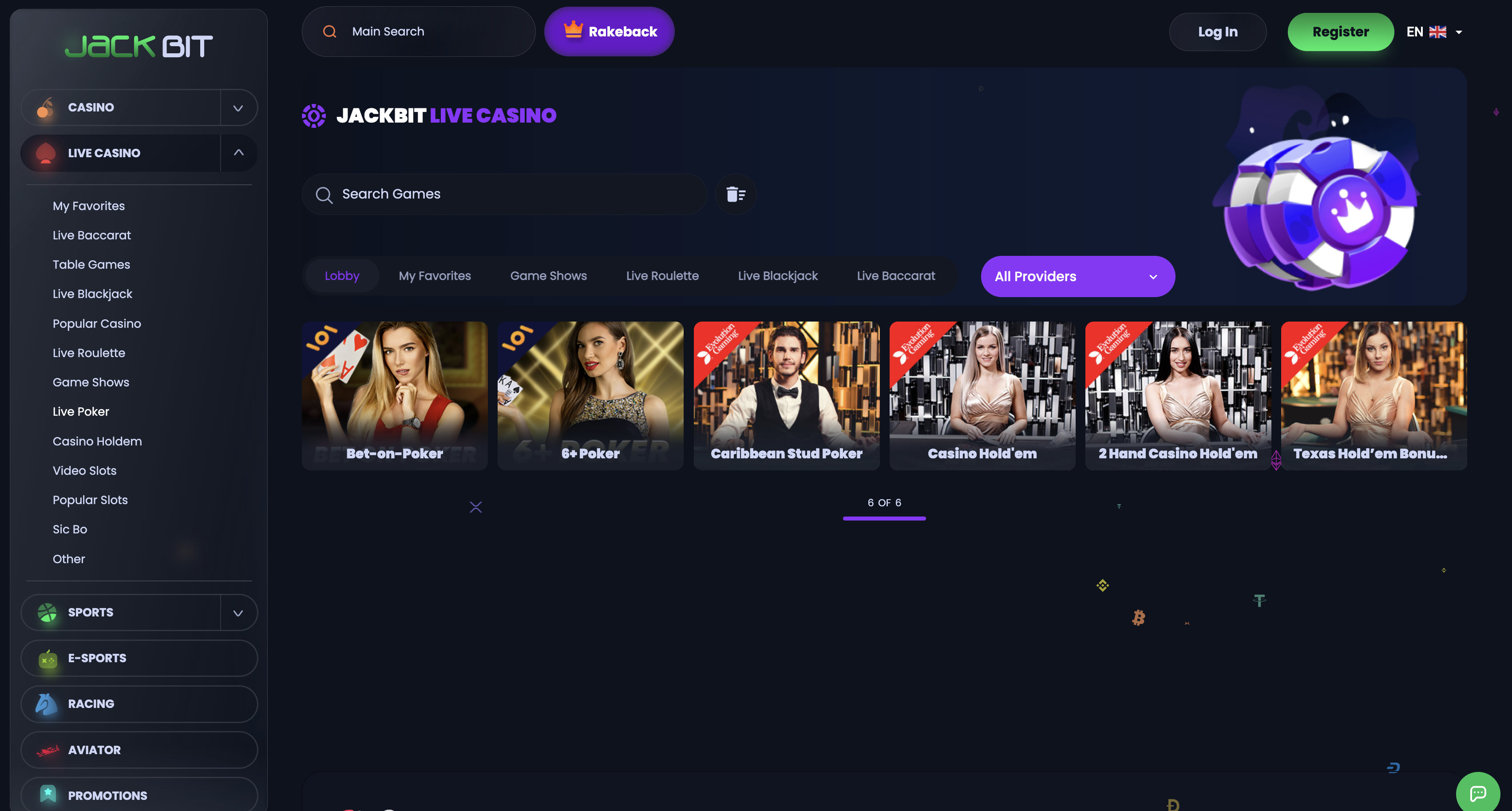Switch to the Game Shows tab
The image size is (1512, 811).
tap(548, 275)
